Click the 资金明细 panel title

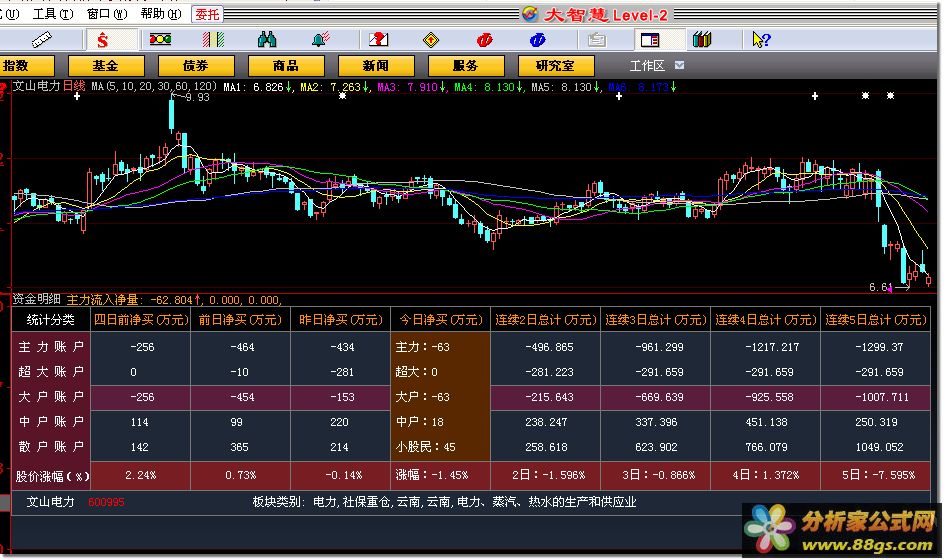click(37, 299)
